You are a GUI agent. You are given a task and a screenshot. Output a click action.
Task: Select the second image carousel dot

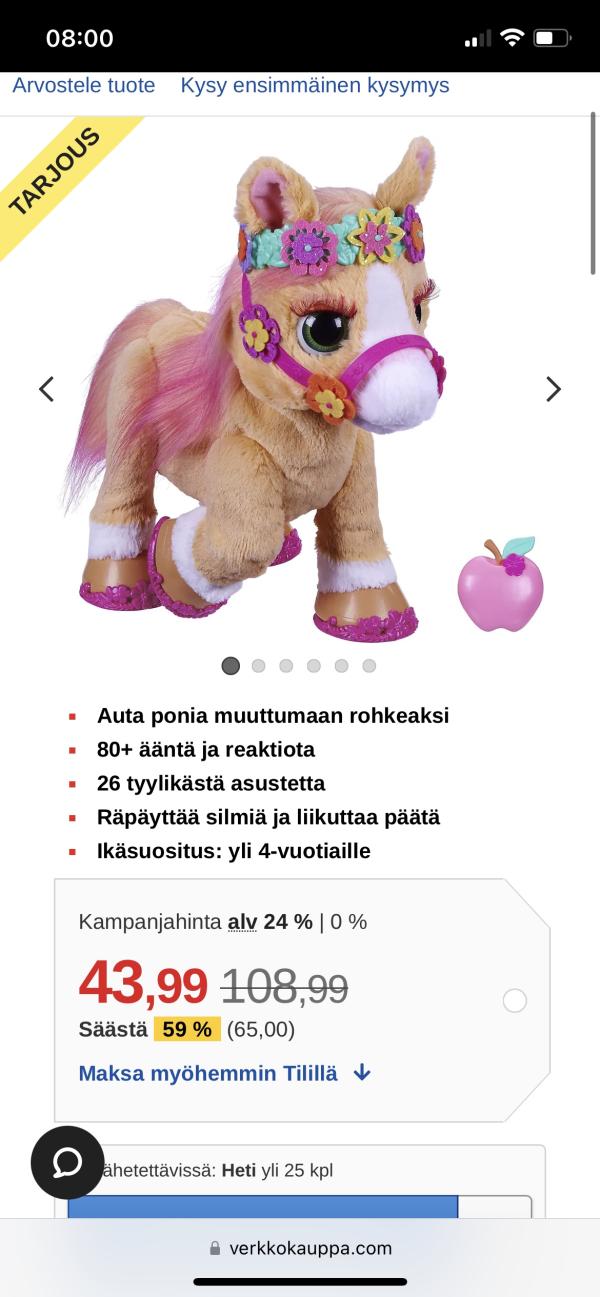259,665
